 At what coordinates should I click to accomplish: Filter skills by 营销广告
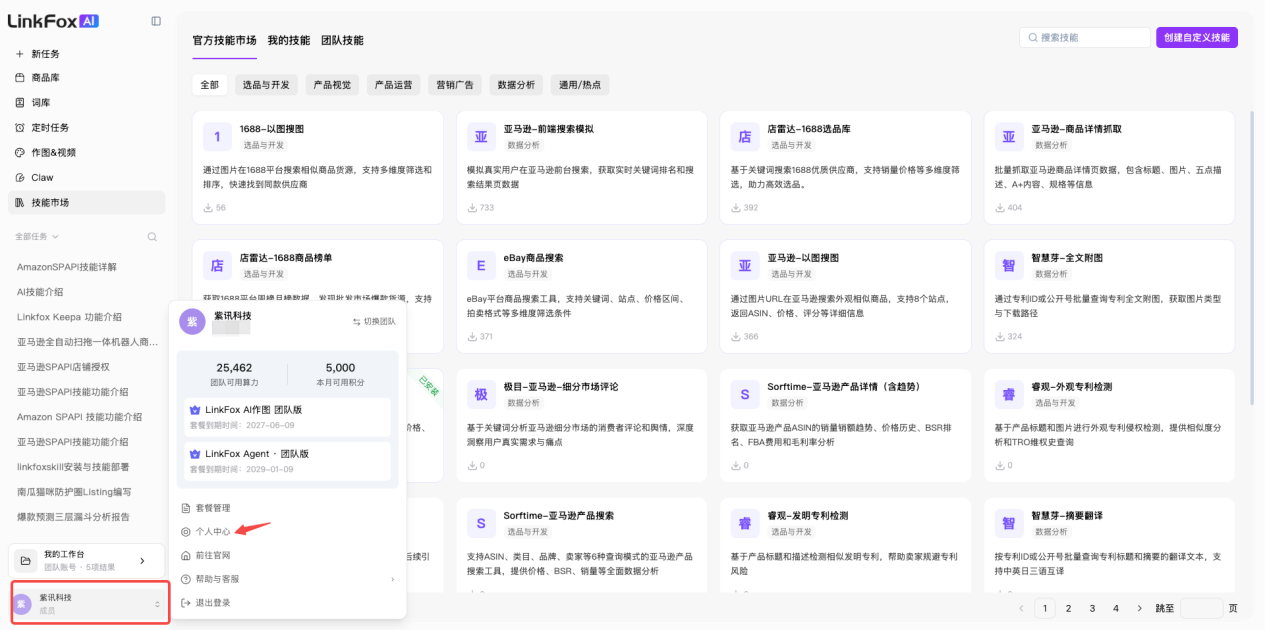tap(455, 85)
